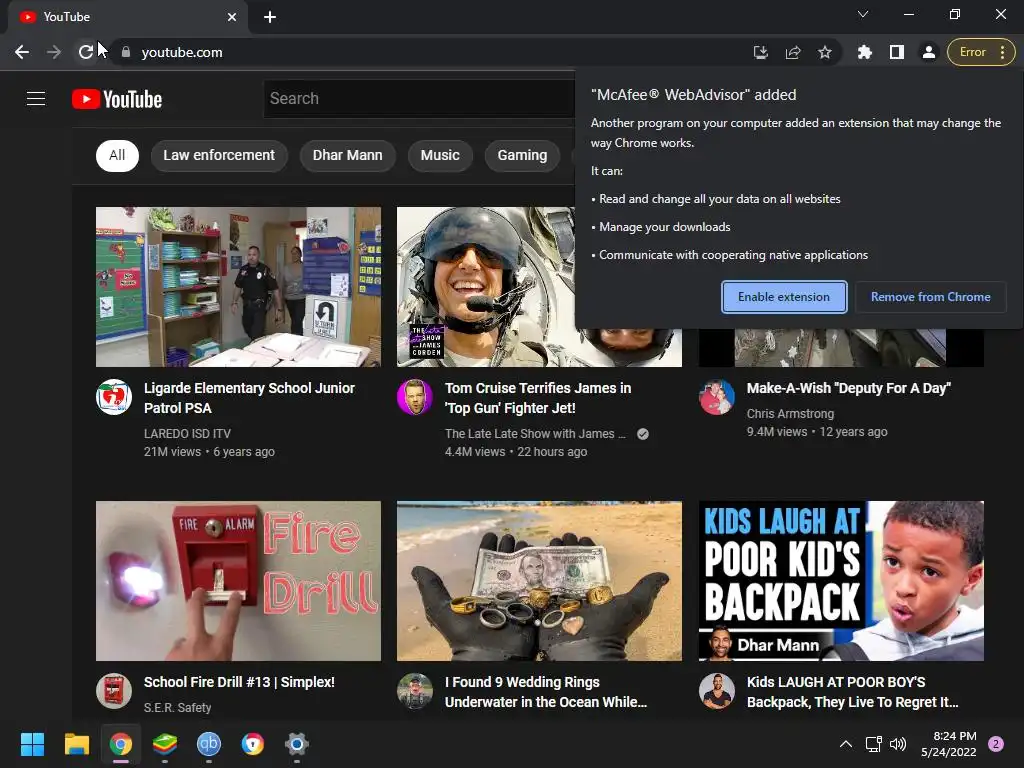1024x768 pixels.
Task: Open I Found 9 Wedding Rings title
Action: [546, 692]
